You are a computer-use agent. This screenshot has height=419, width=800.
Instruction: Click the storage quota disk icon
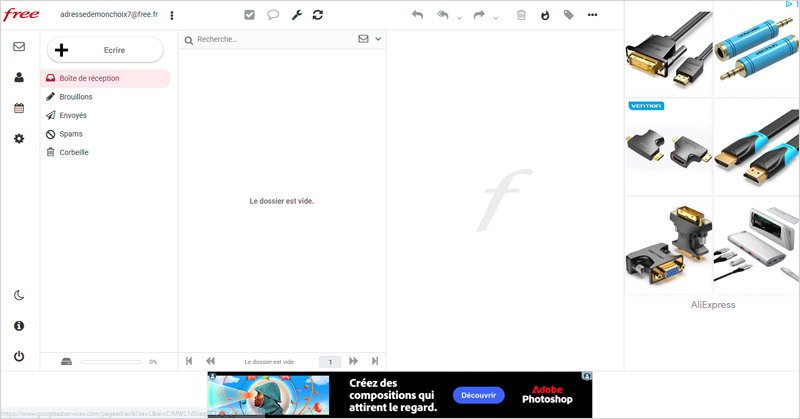point(66,361)
